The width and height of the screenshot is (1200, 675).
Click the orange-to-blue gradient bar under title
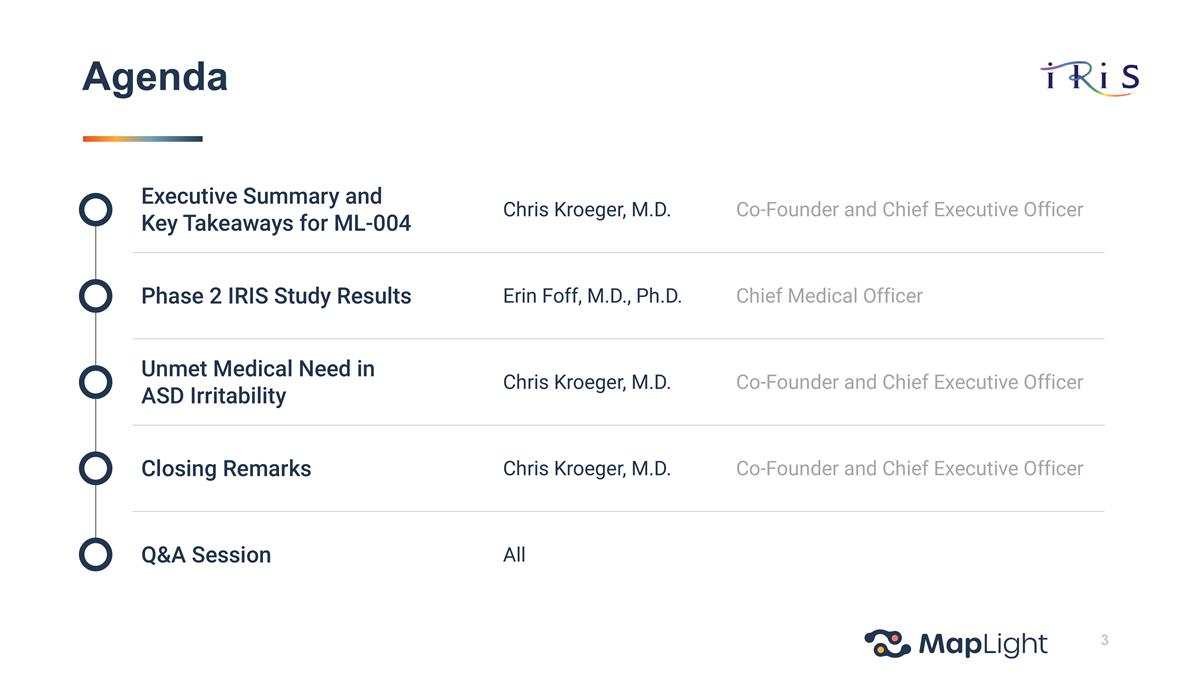(142, 139)
